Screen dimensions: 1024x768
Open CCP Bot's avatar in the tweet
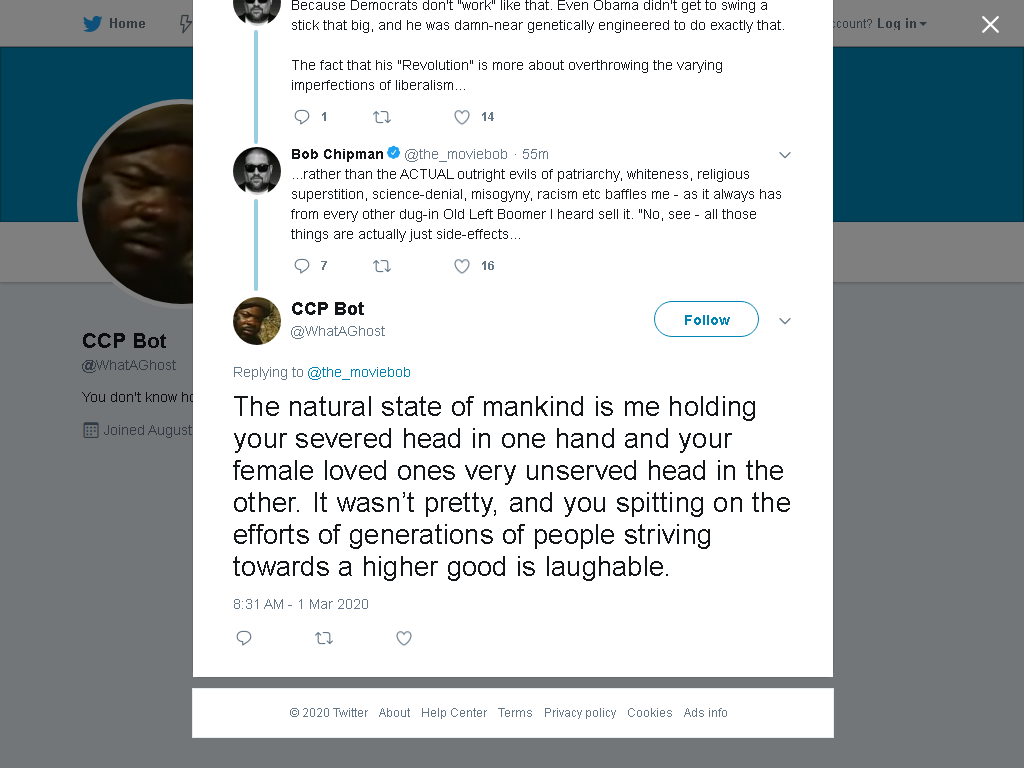point(257,321)
